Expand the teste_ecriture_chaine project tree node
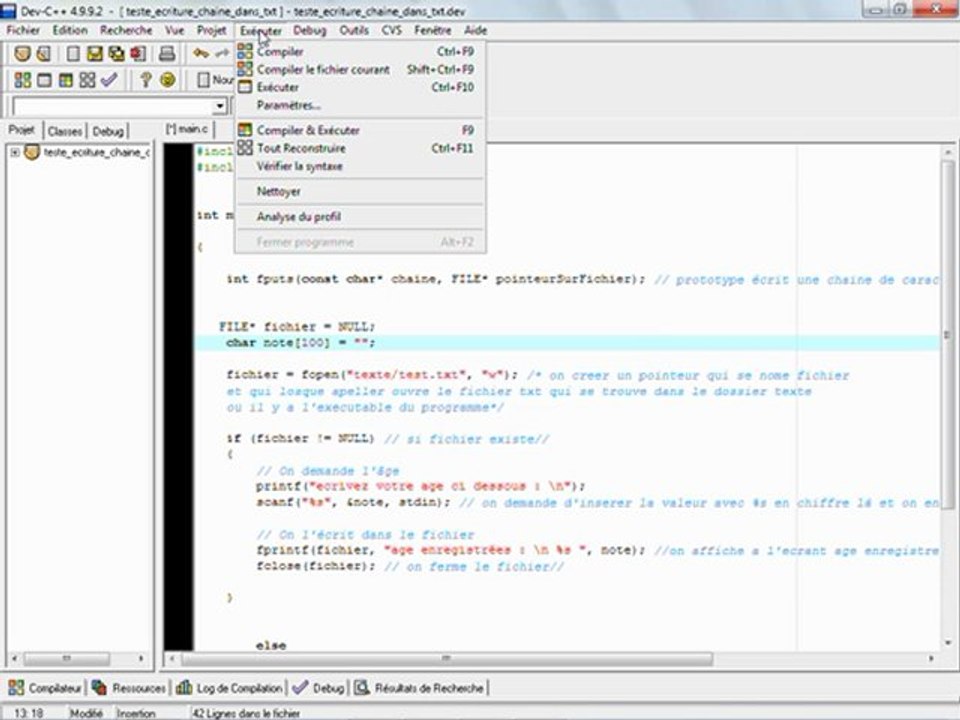Image resolution: width=960 pixels, height=720 pixels. coord(14,152)
